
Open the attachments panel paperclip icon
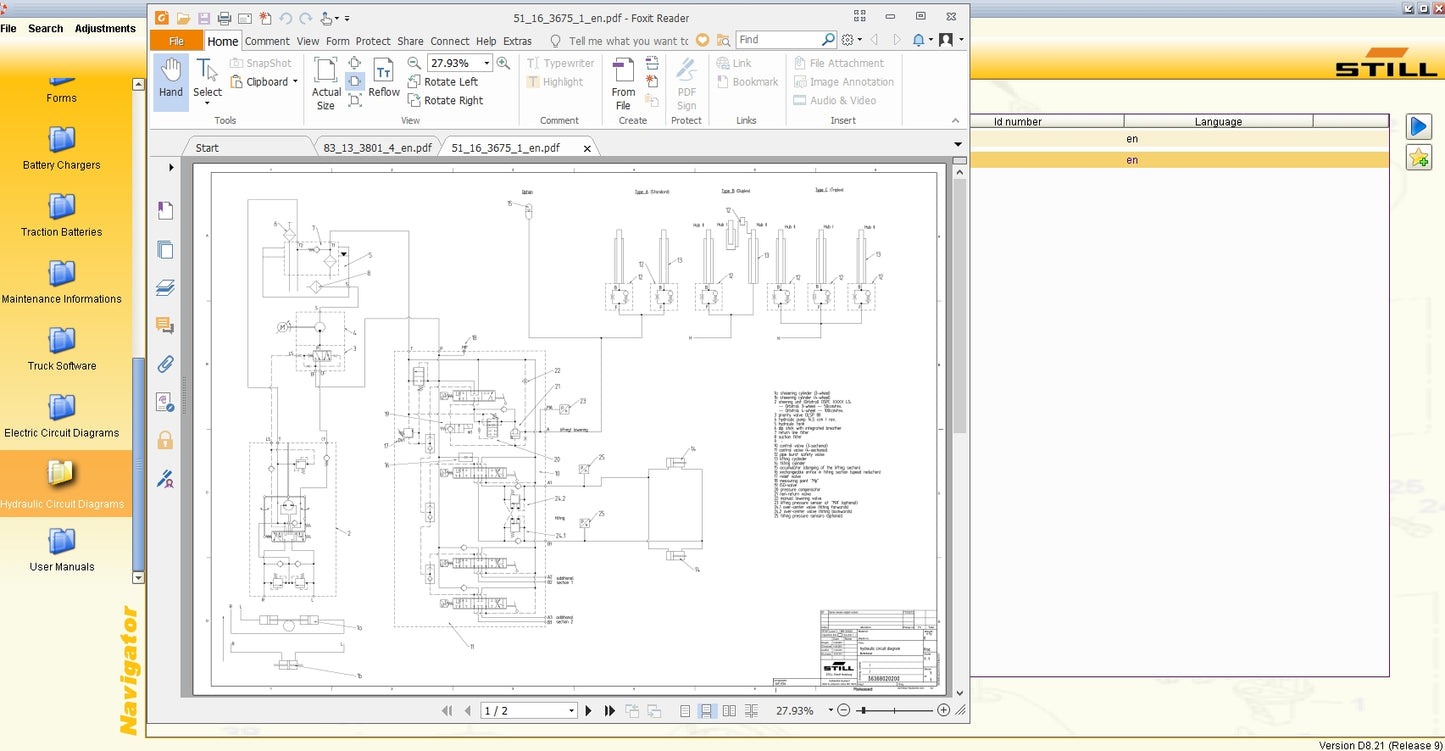(165, 364)
